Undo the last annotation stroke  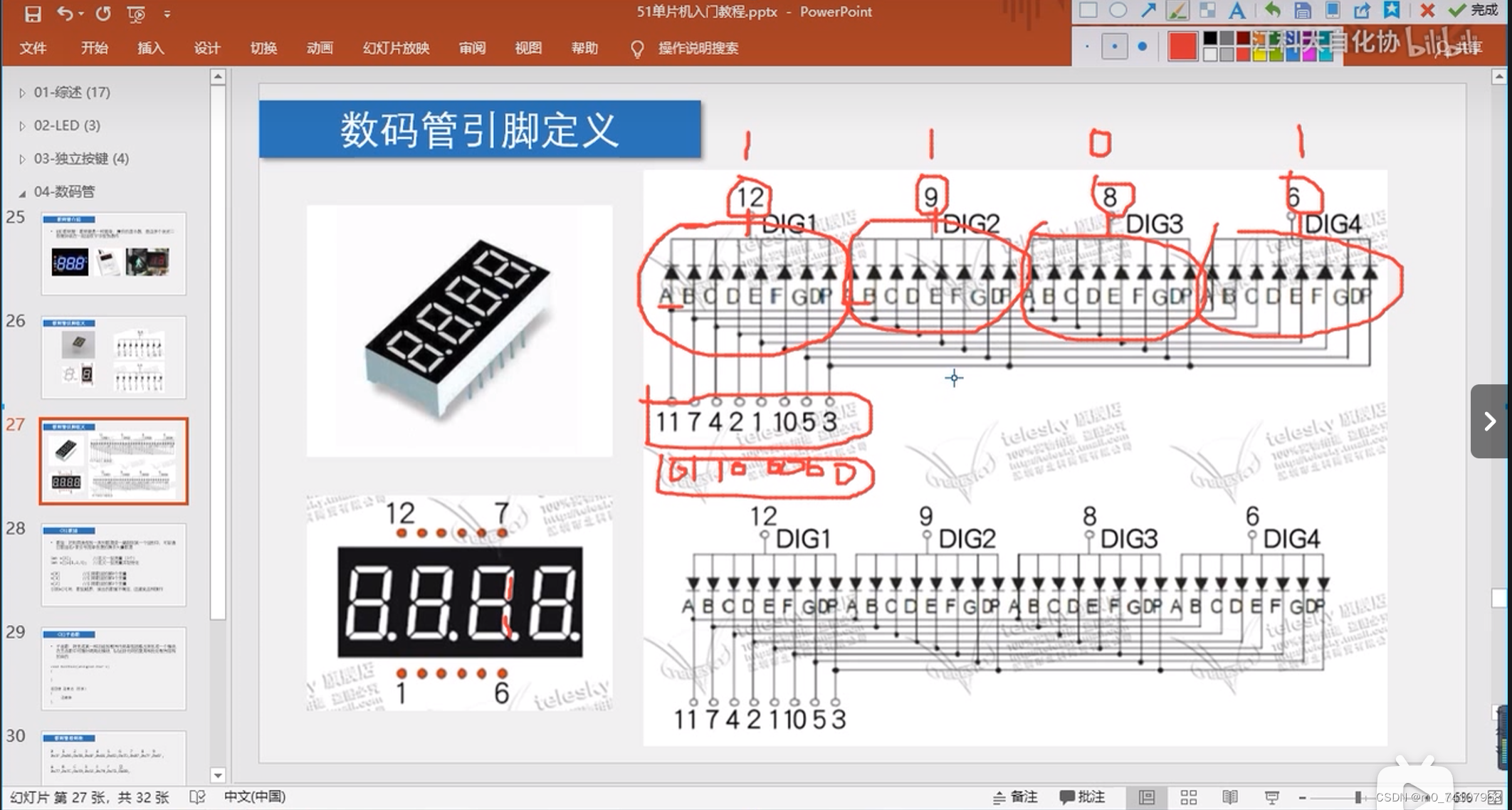[x=1272, y=11]
